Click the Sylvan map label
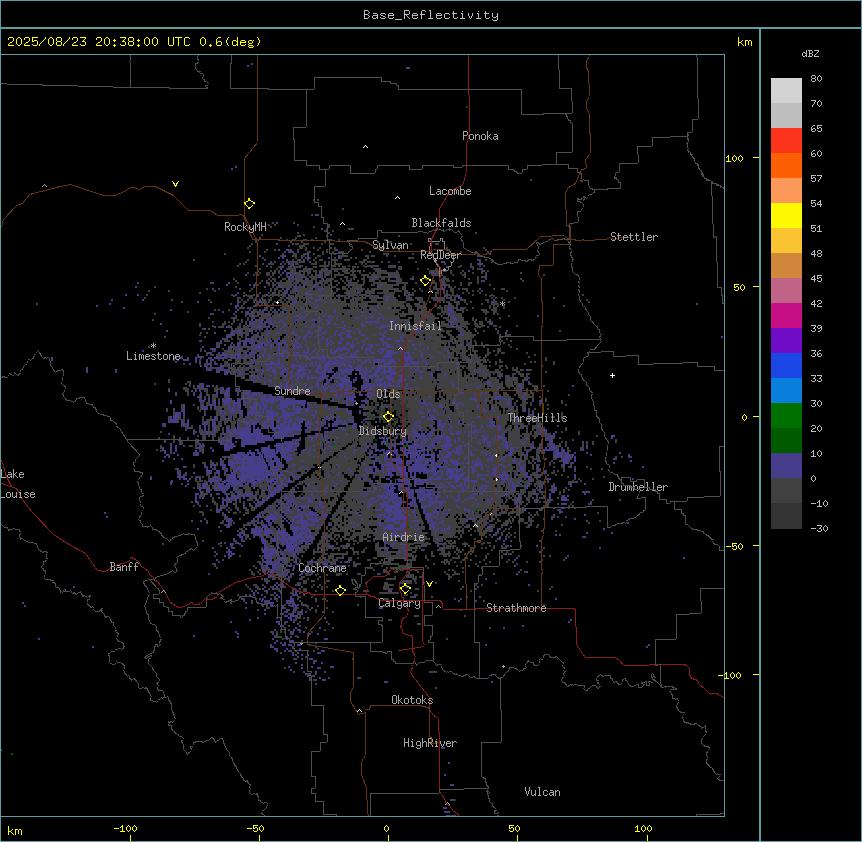This screenshot has height=842, width=862. (x=390, y=245)
